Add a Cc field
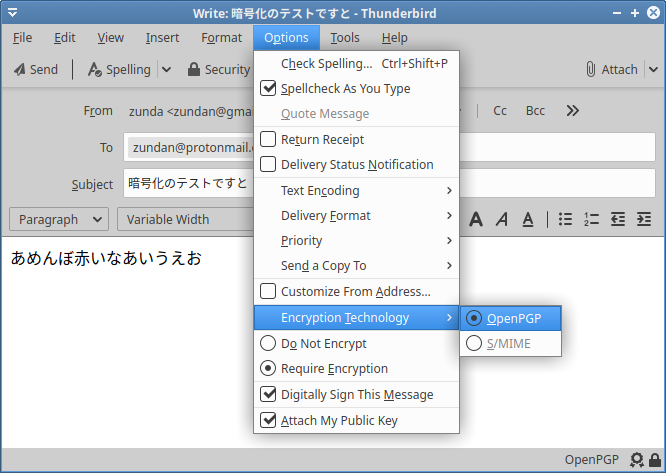The height and width of the screenshot is (473, 666). 500,111
